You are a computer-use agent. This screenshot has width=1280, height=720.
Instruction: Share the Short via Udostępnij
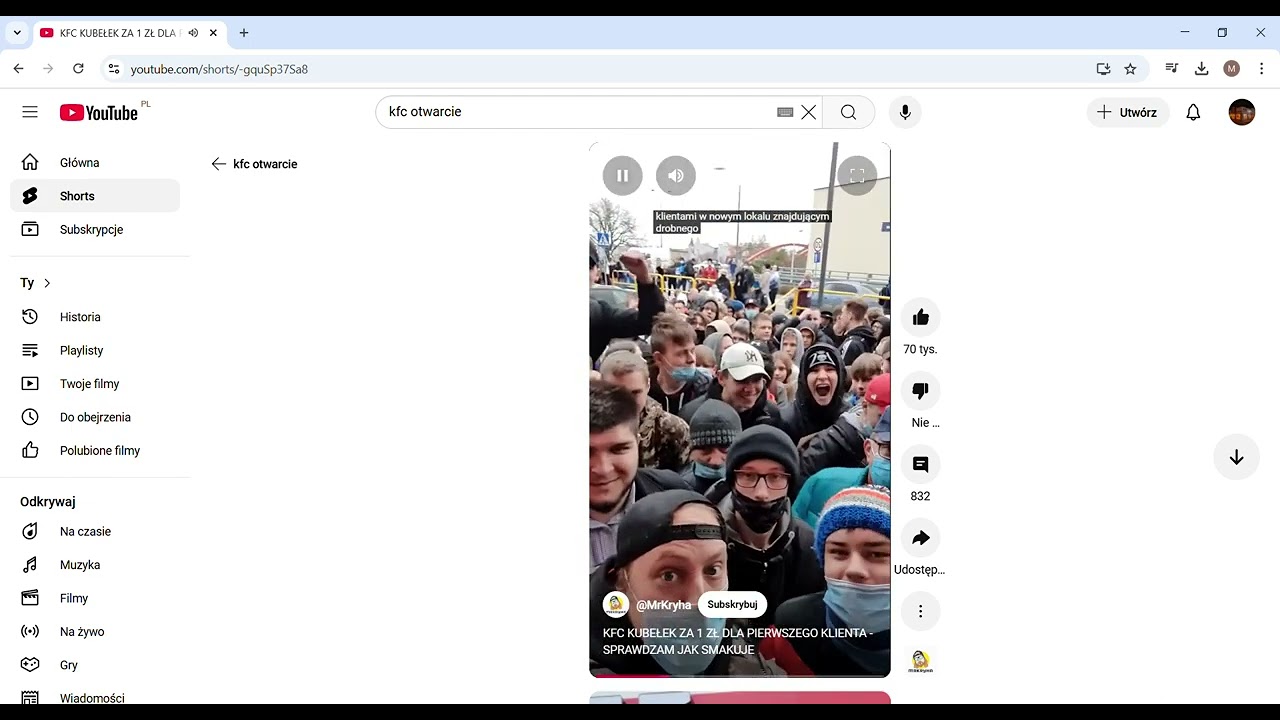tap(920, 538)
